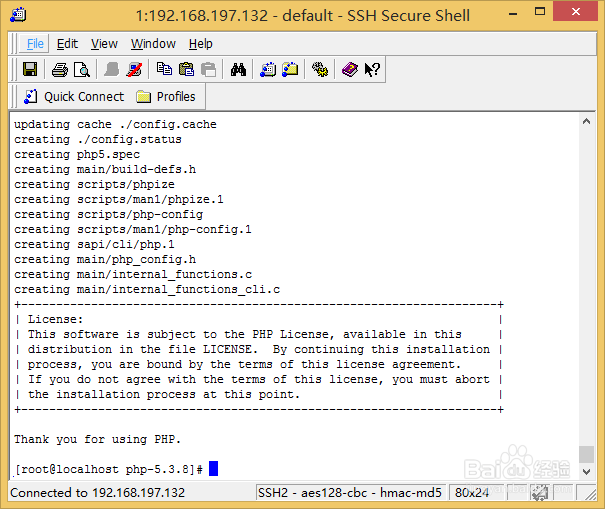Click 'Connected to 192.168.197.132' status text
The height and width of the screenshot is (509, 605).
coord(98,492)
